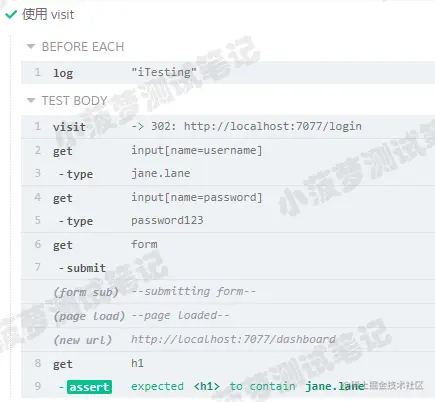Click the test title 使用 visit
Screen dimensions: 435x402
[48, 15]
